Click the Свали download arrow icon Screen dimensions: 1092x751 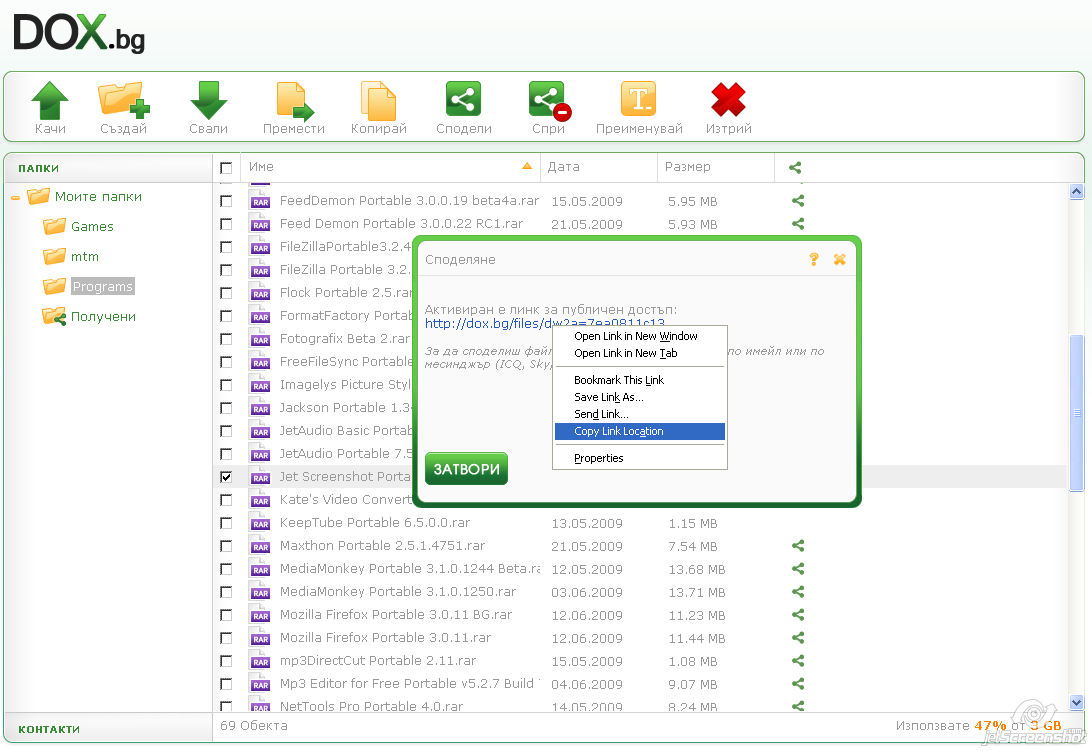pos(208,100)
